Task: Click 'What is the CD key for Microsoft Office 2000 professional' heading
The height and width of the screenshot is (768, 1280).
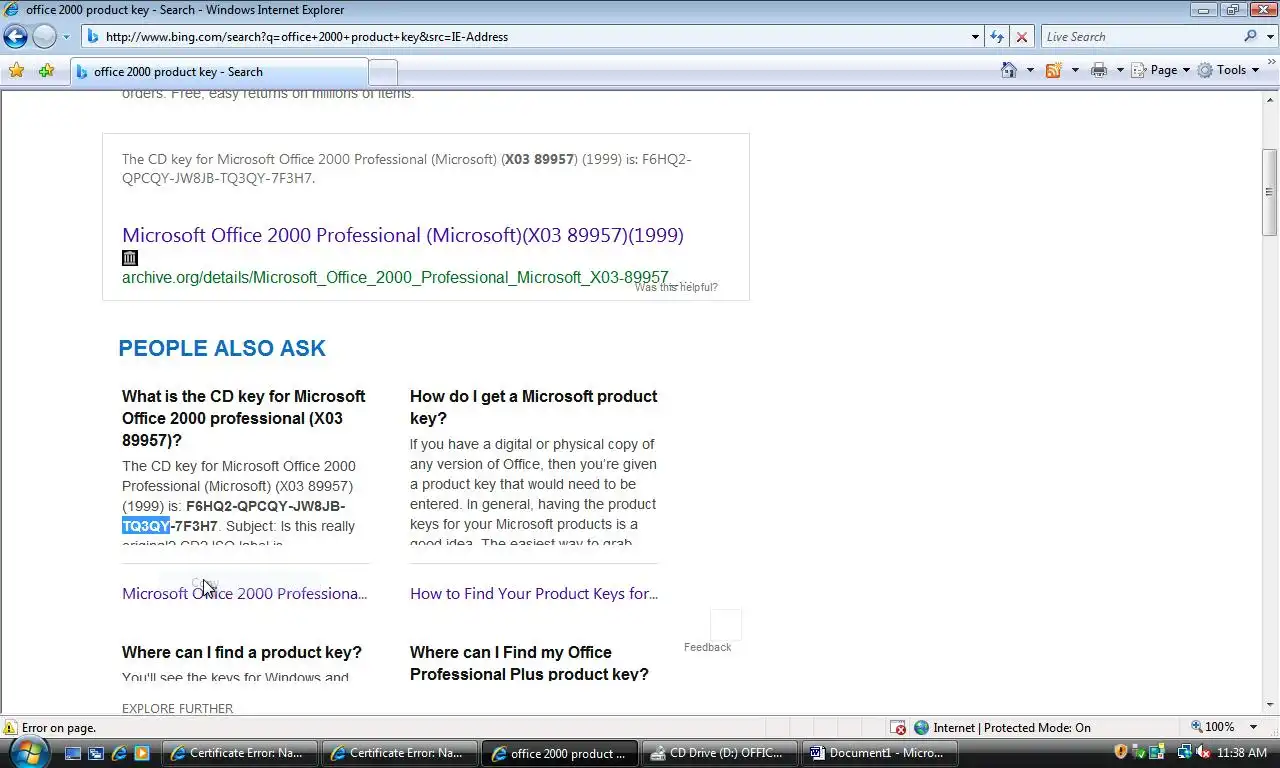Action: coord(244,418)
